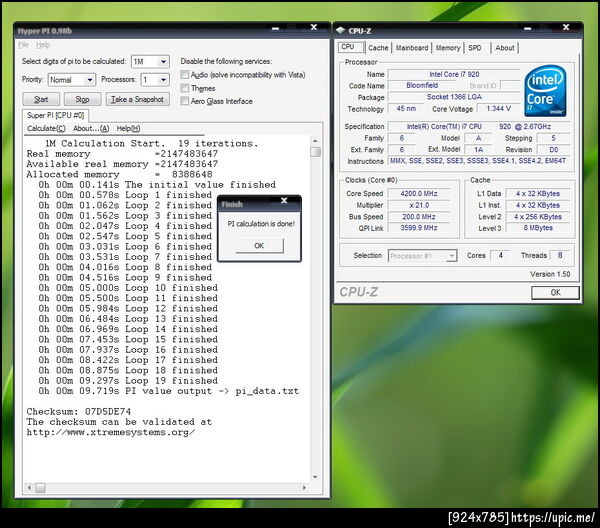Click the horizontal scrollbar right arrow
Screen dimensions: 600x528
[x=305, y=488]
